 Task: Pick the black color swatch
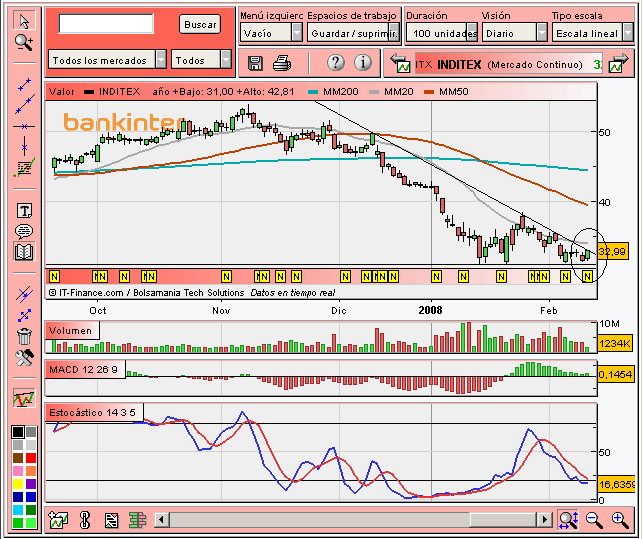point(18,432)
